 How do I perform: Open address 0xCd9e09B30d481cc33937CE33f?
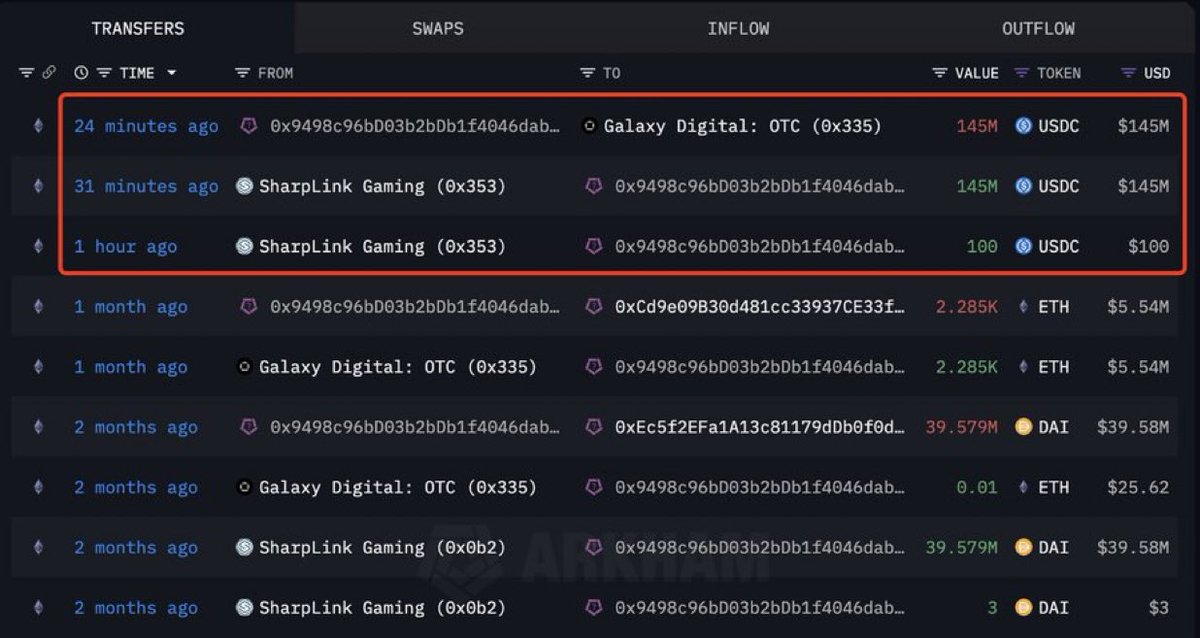coord(759,307)
